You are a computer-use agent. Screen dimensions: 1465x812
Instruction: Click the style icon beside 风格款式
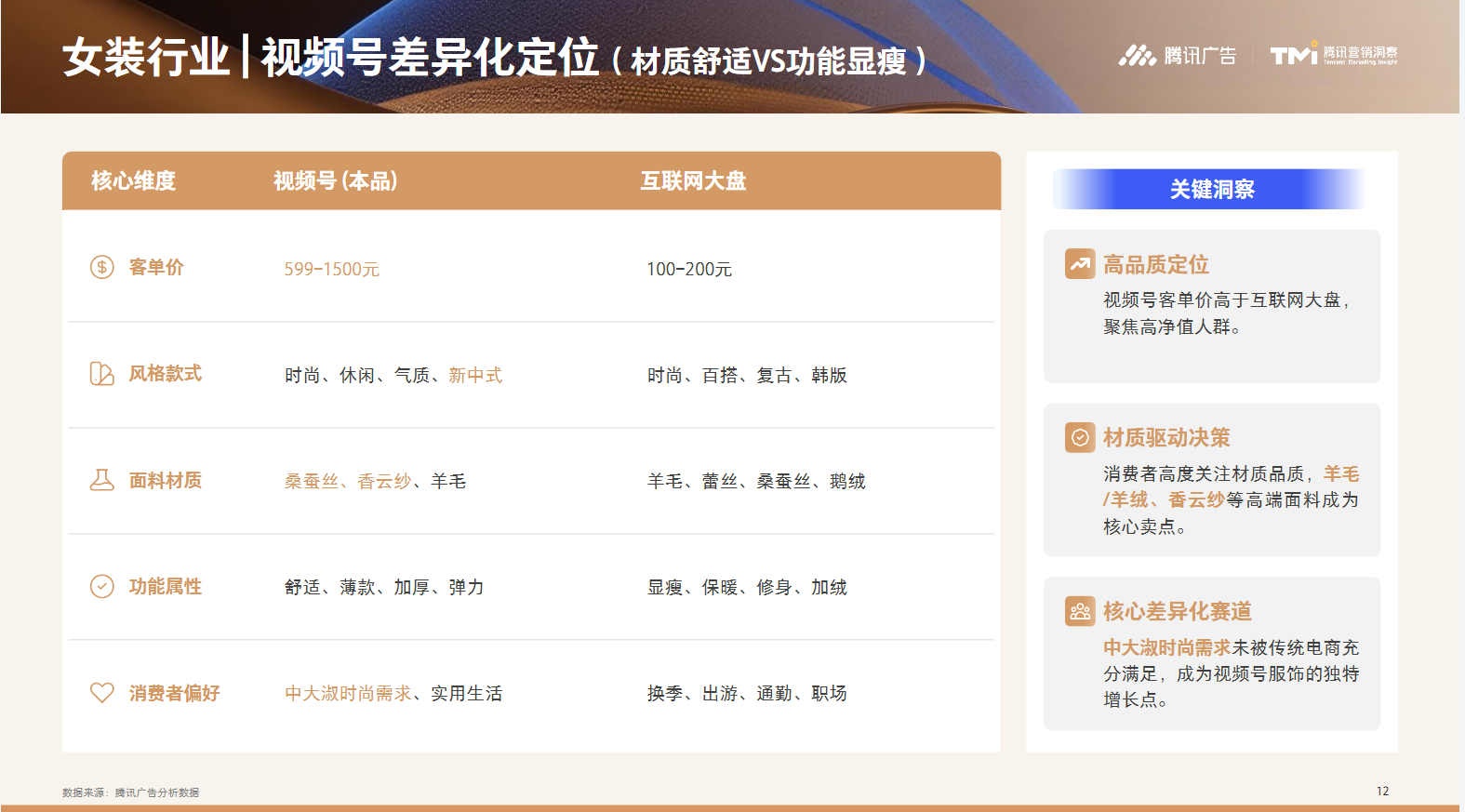101,374
